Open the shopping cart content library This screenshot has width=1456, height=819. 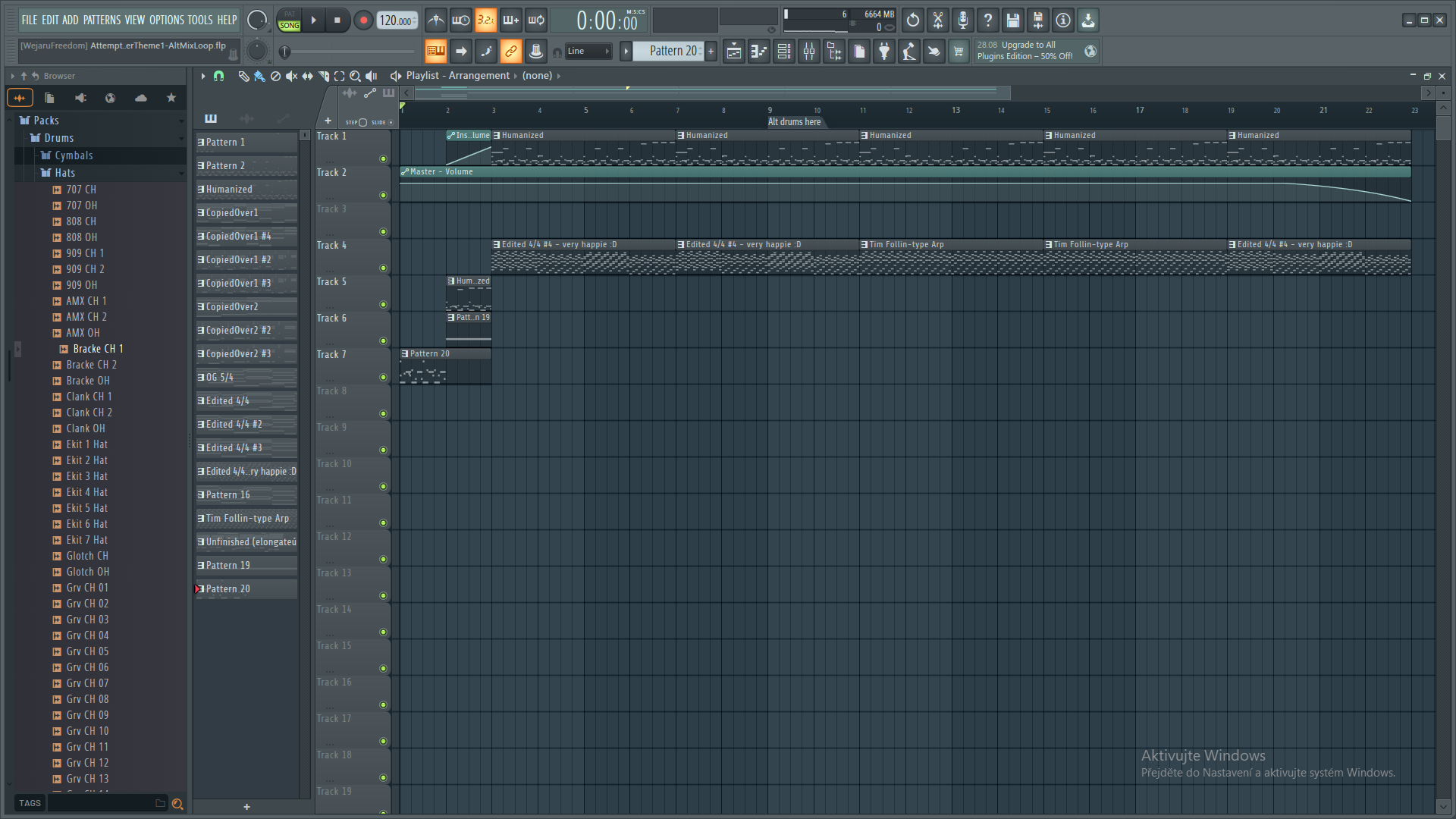[959, 52]
